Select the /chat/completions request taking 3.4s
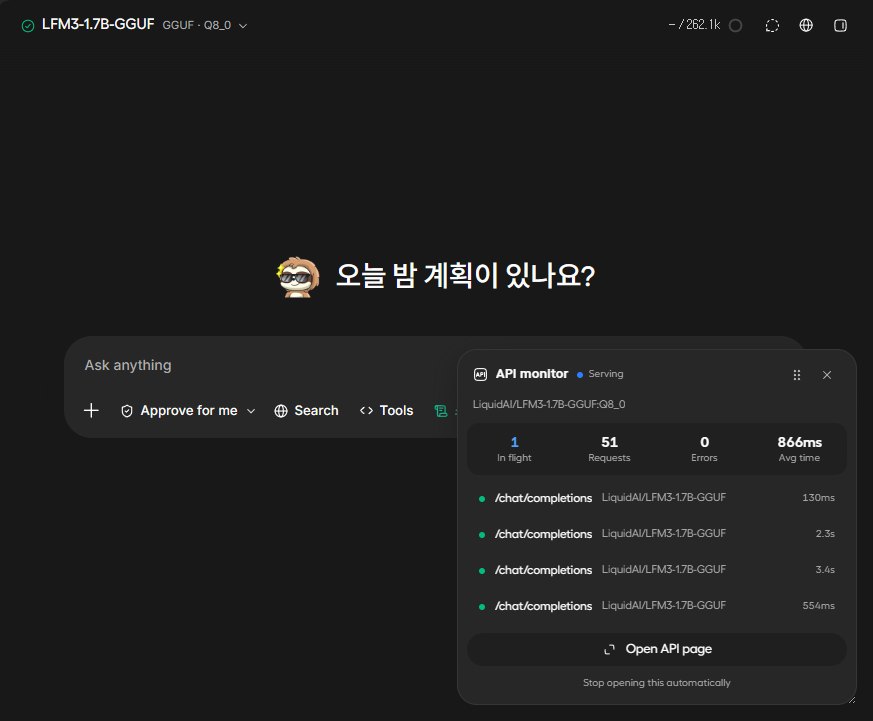This screenshot has width=873, height=721. (657, 570)
